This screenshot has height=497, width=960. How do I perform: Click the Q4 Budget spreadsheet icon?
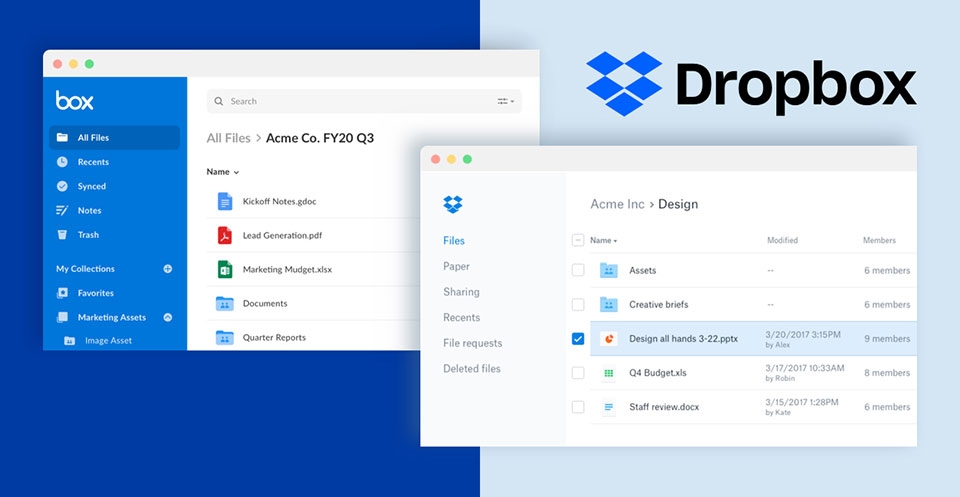[609, 373]
